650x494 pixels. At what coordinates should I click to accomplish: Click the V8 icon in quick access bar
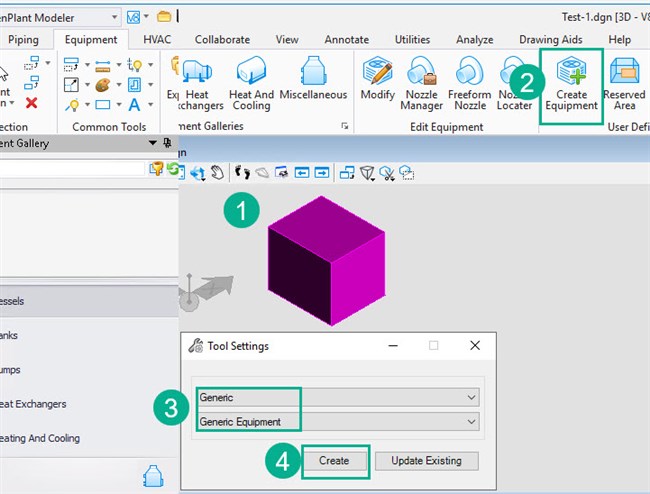(x=133, y=17)
